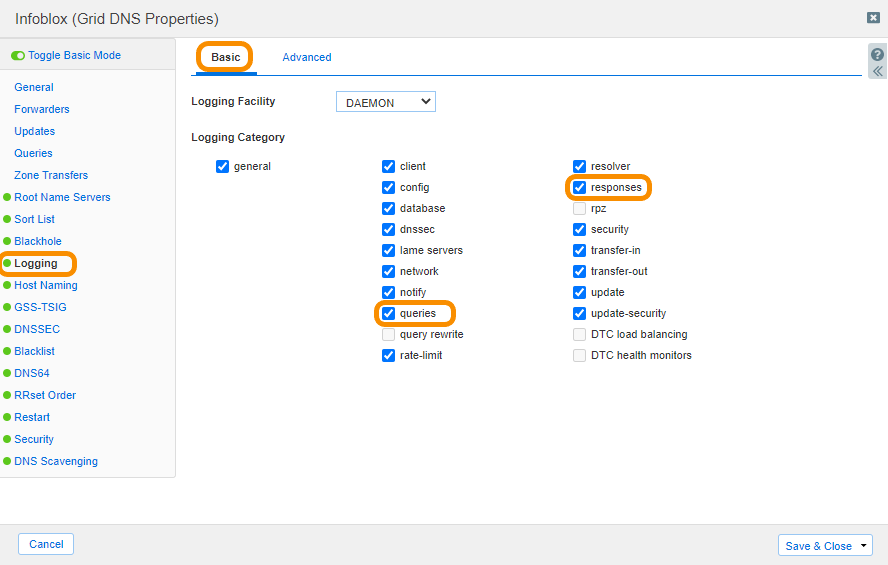Open the Zone Transfers section

point(51,176)
